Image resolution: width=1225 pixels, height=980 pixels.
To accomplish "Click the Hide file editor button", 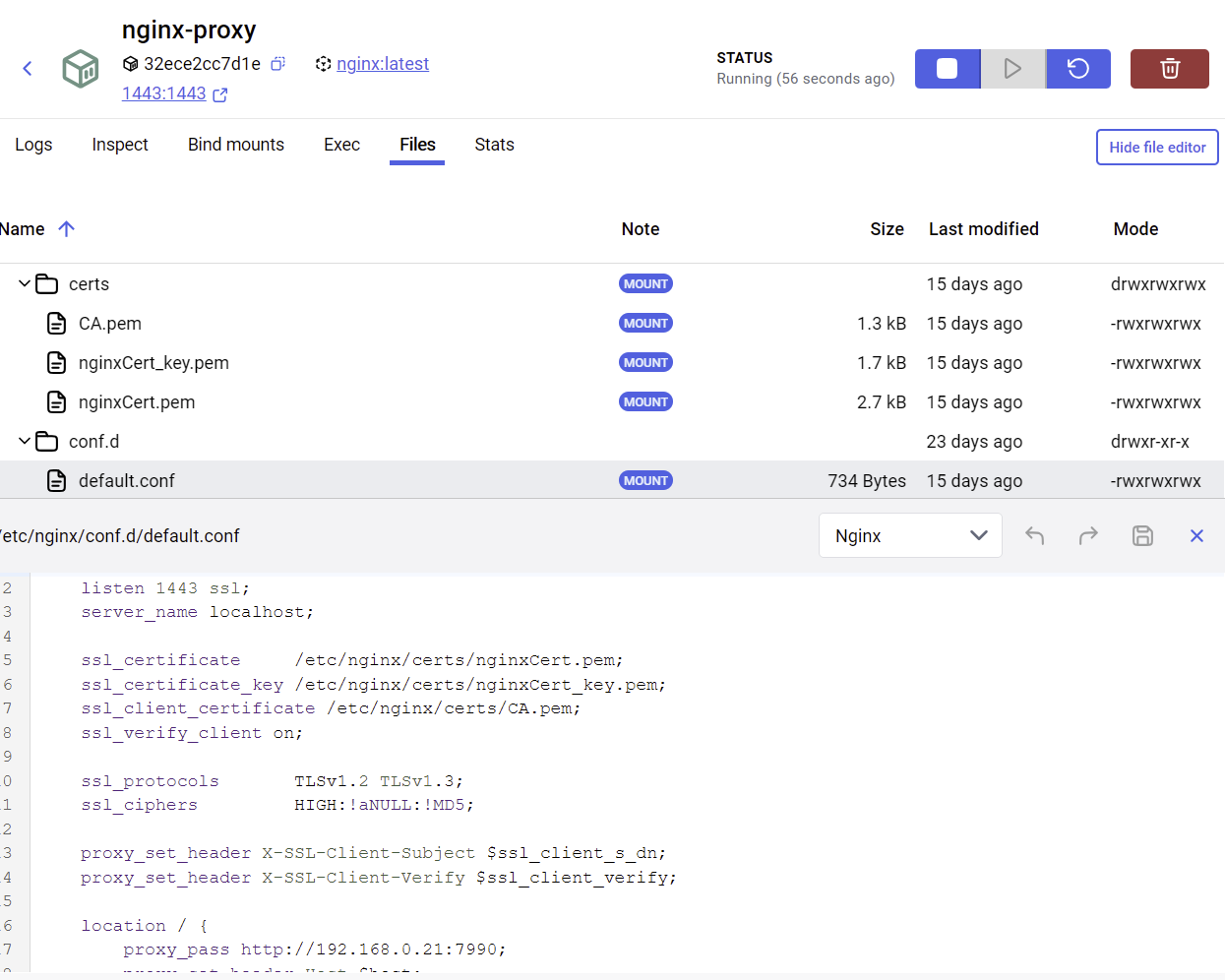I will pos(1157,148).
